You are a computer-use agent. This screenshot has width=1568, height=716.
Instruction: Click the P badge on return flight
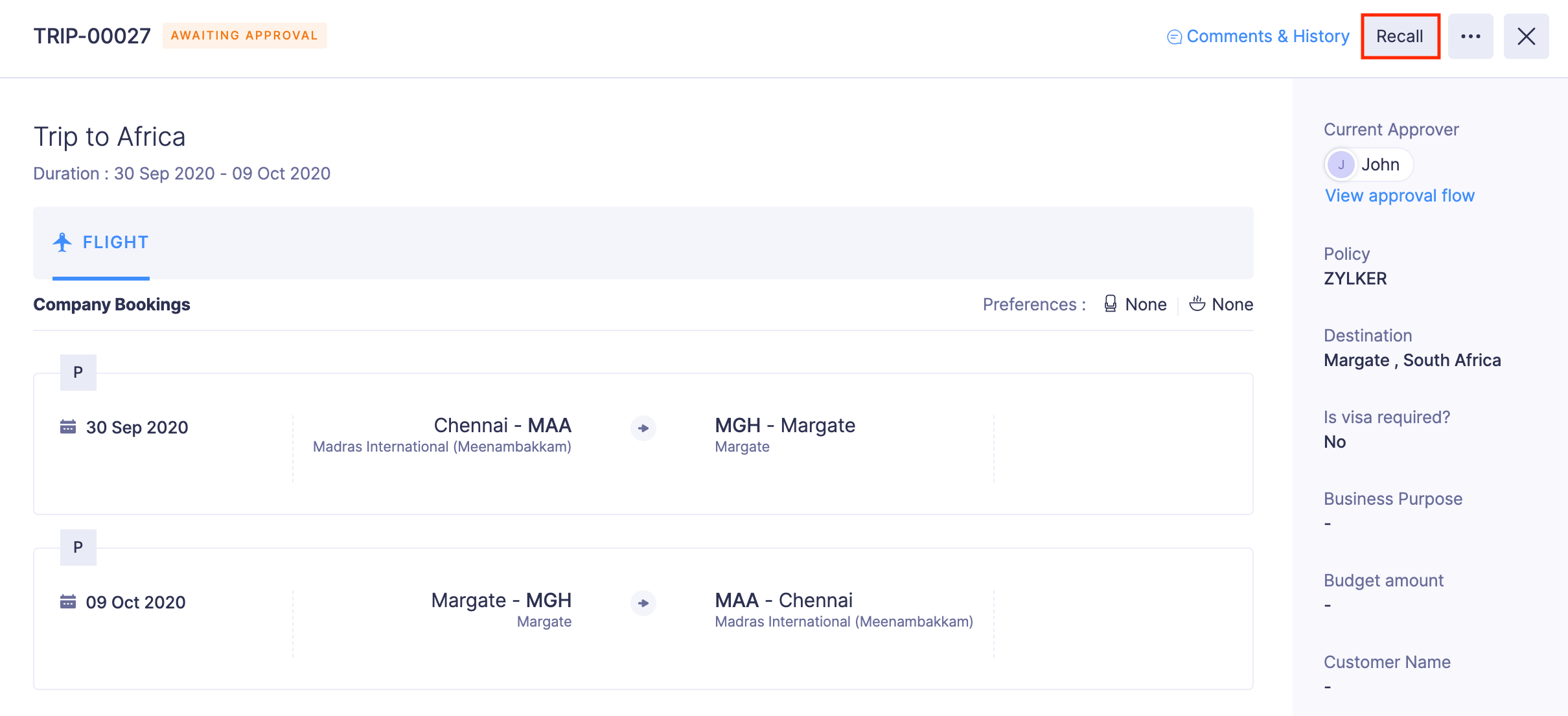78,548
